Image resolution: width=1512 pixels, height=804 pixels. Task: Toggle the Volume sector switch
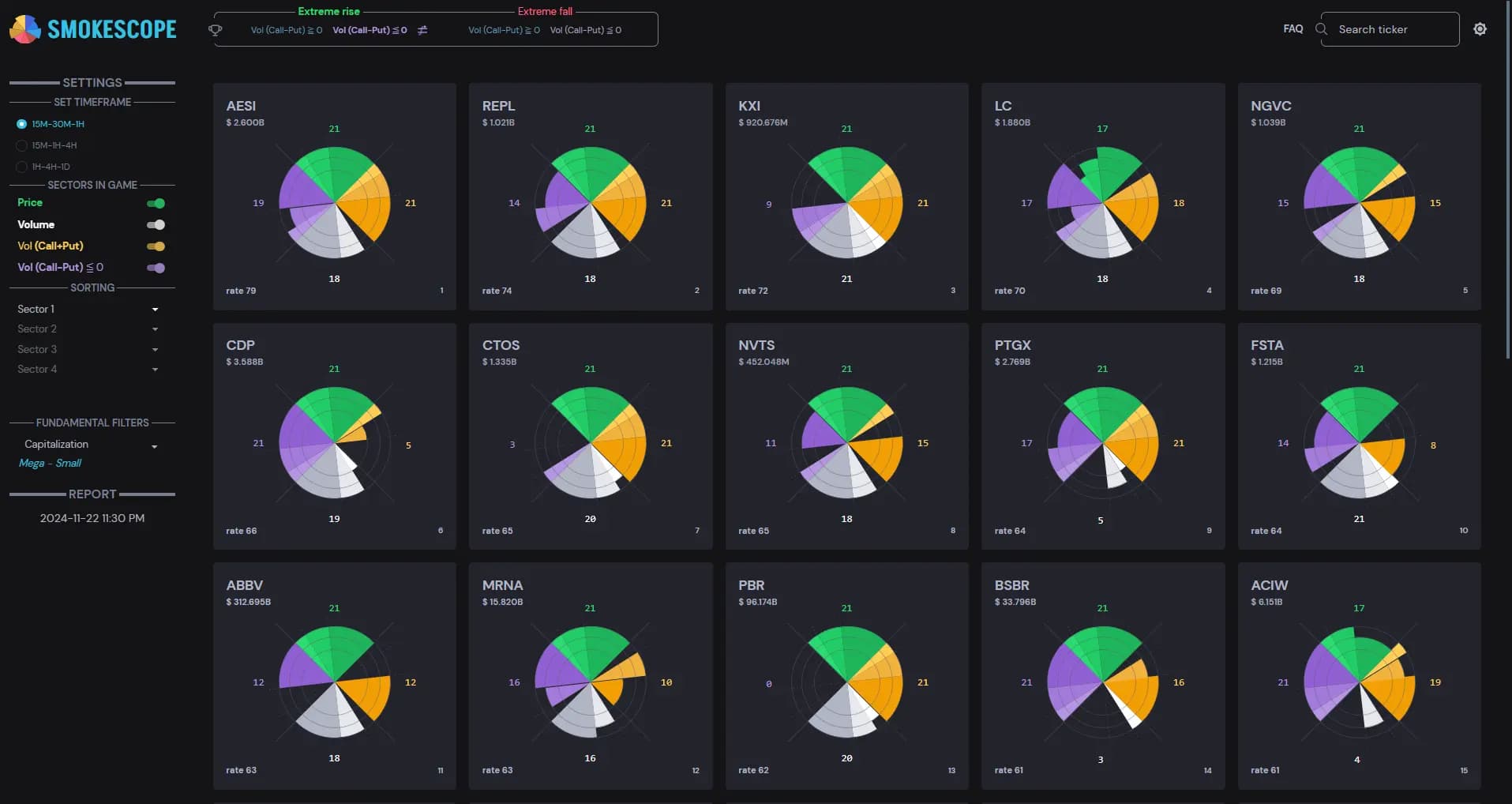click(156, 224)
